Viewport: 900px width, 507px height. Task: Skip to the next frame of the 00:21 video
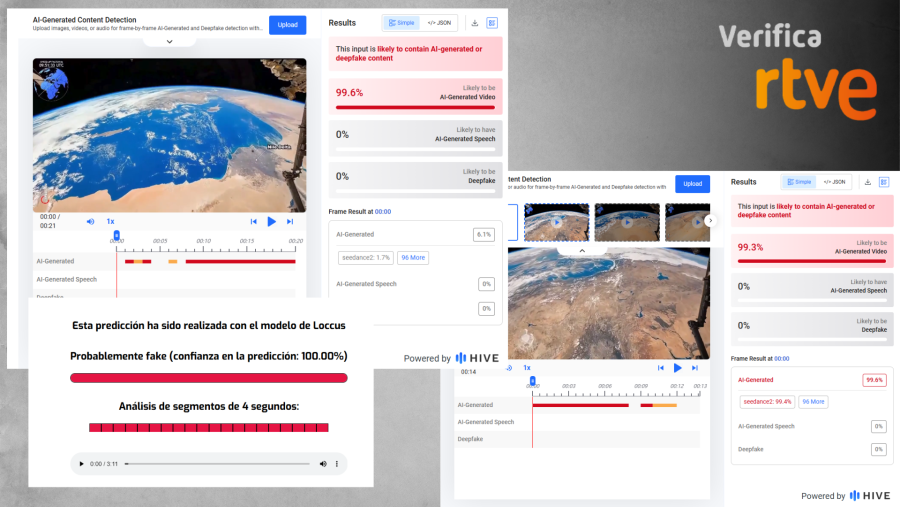click(x=290, y=222)
